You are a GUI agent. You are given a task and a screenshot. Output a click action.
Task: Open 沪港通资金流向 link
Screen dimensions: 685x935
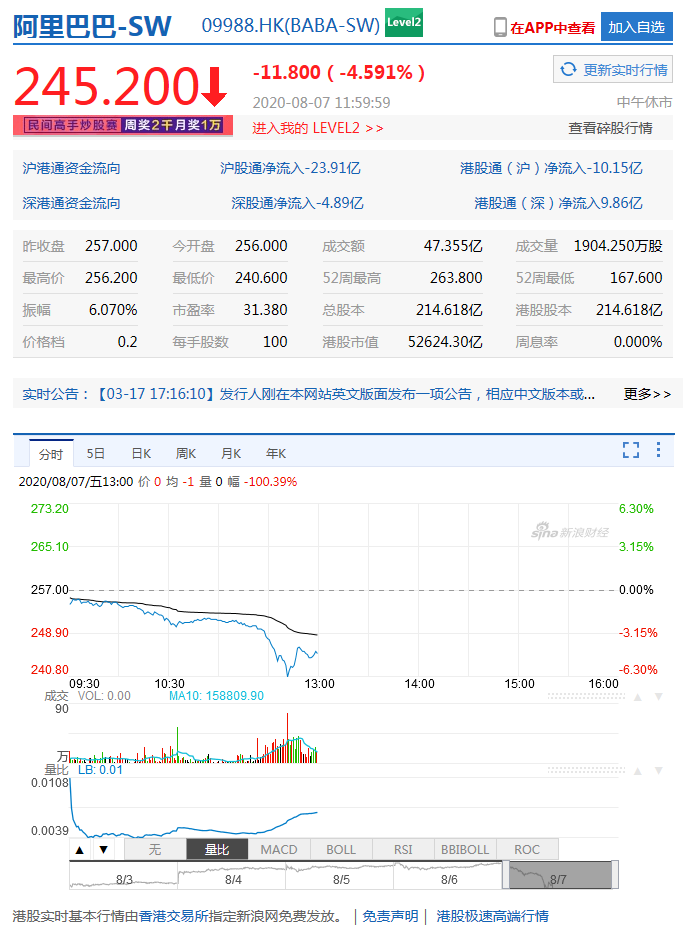click(72, 168)
